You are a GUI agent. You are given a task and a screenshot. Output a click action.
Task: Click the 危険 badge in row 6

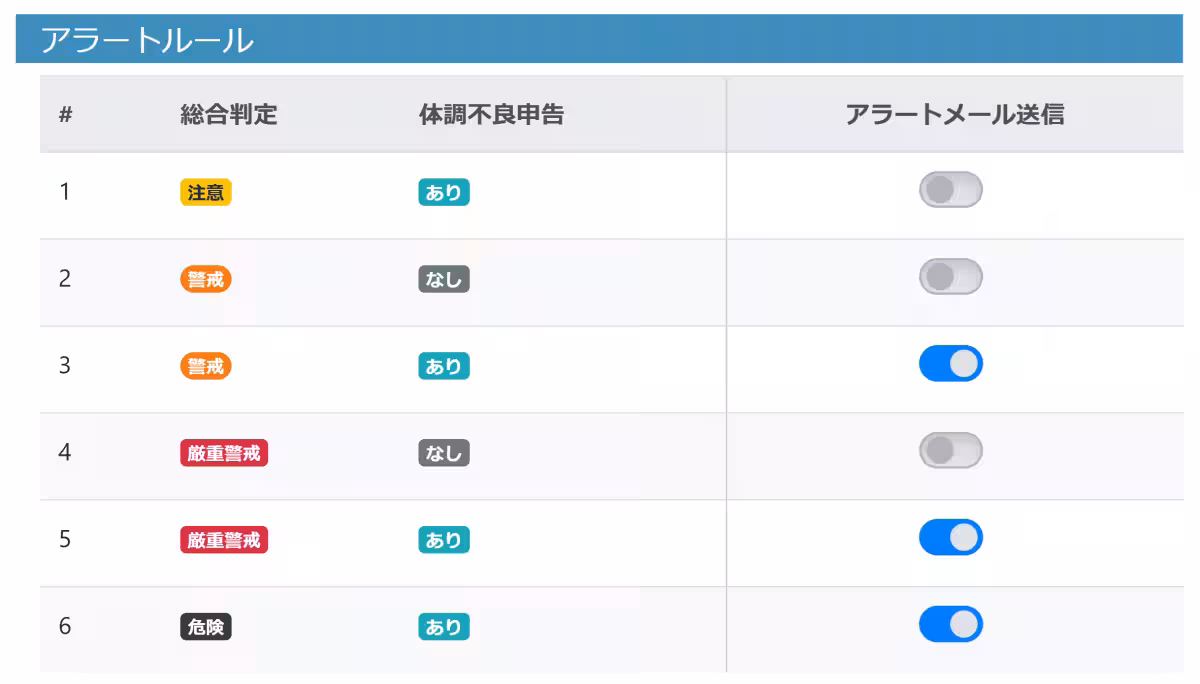click(205, 627)
